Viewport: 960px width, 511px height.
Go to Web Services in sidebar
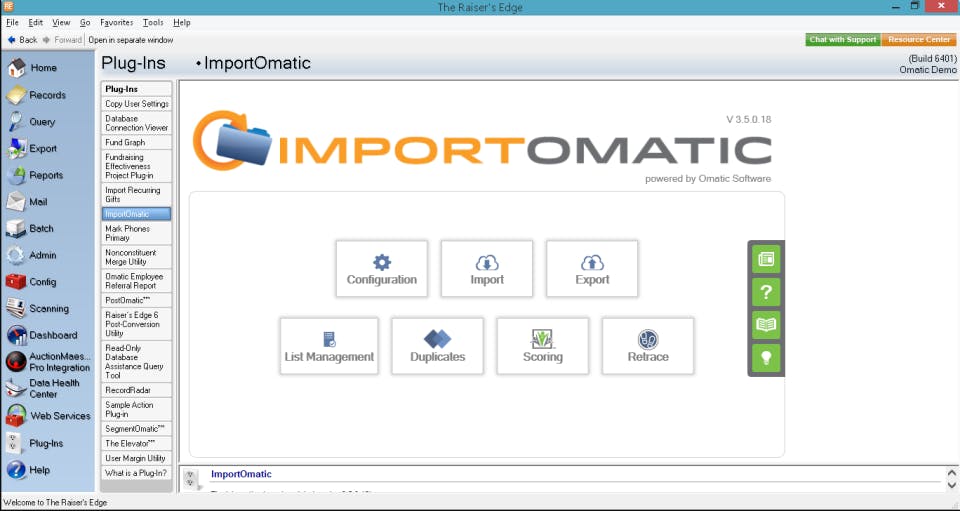[48, 416]
